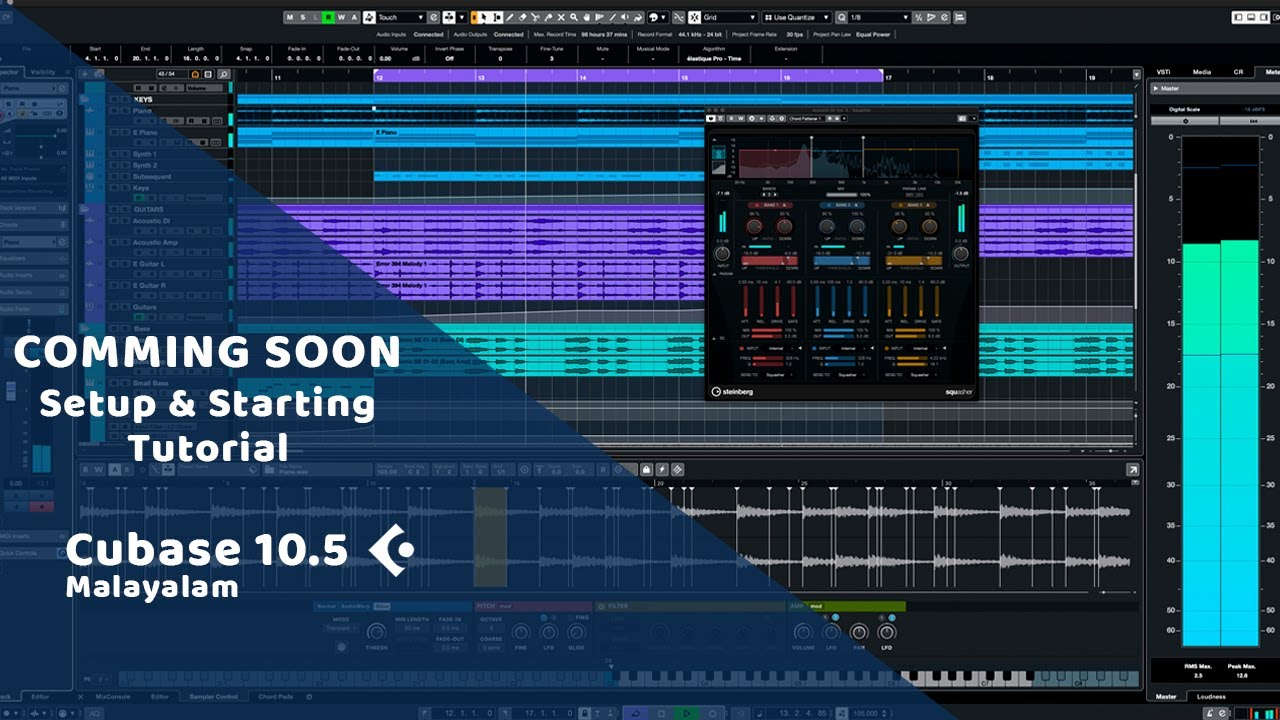Image resolution: width=1280 pixels, height=720 pixels.
Task: Click the Squasher Input gain knob
Action: coord(722,254)
